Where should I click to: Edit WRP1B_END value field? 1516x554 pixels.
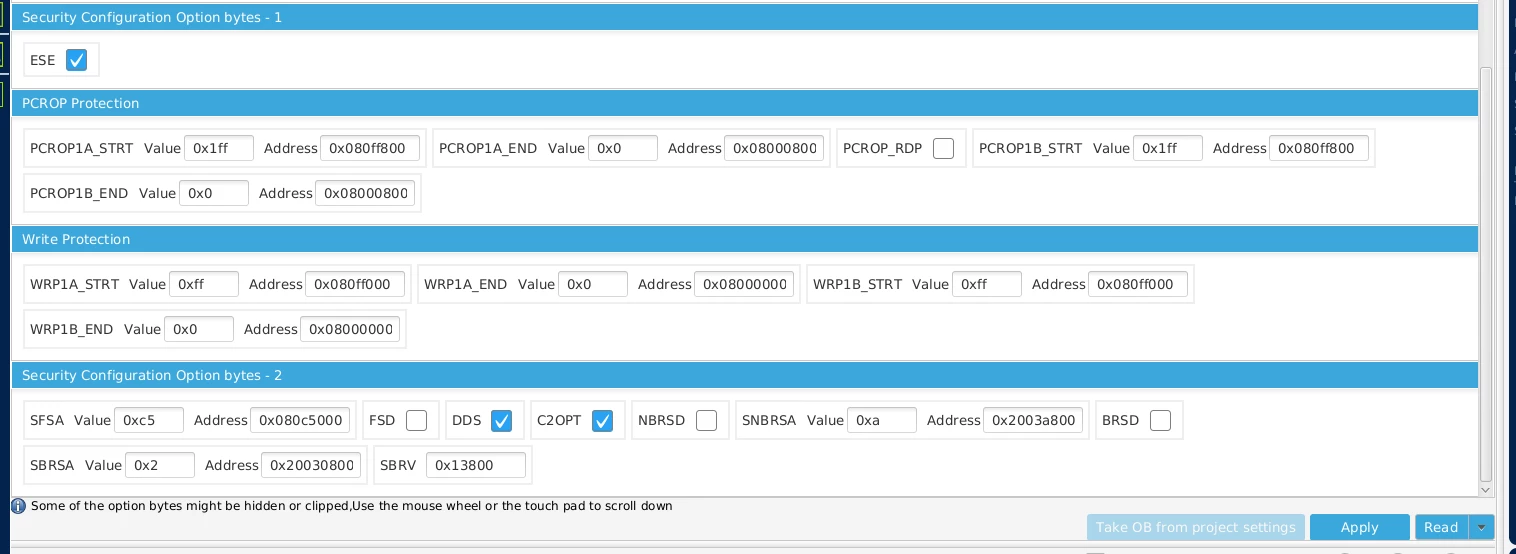pyautogui.click(x=199, y=329)
